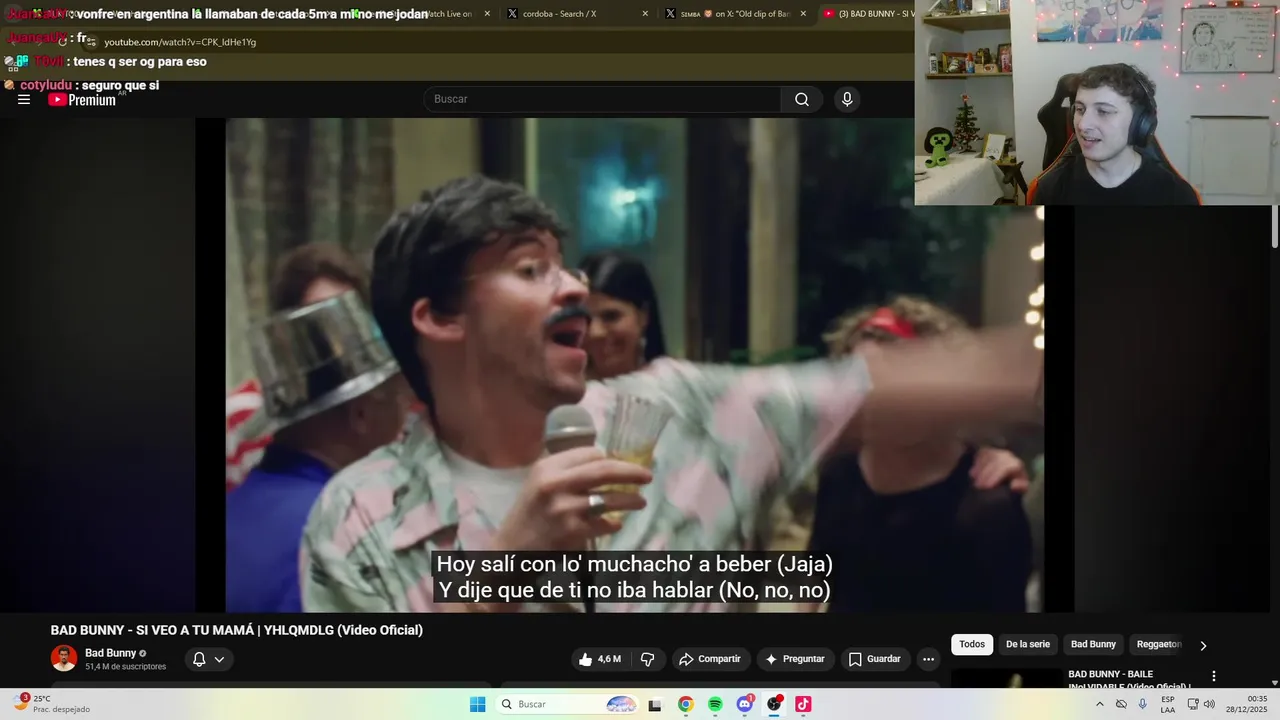Open the volume speaker tray icon
Viewport: 1280px width, 720px height.
coord(1209,704)
